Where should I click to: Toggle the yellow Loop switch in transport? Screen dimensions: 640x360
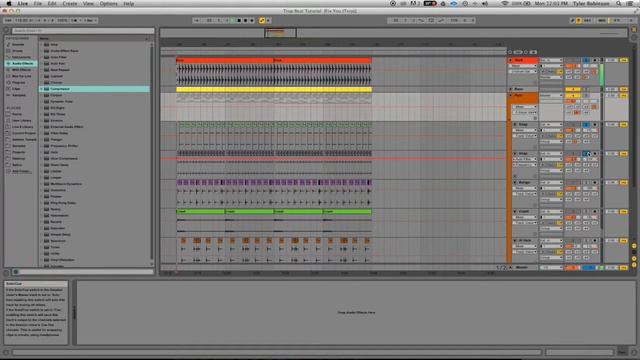coord(262,20)
